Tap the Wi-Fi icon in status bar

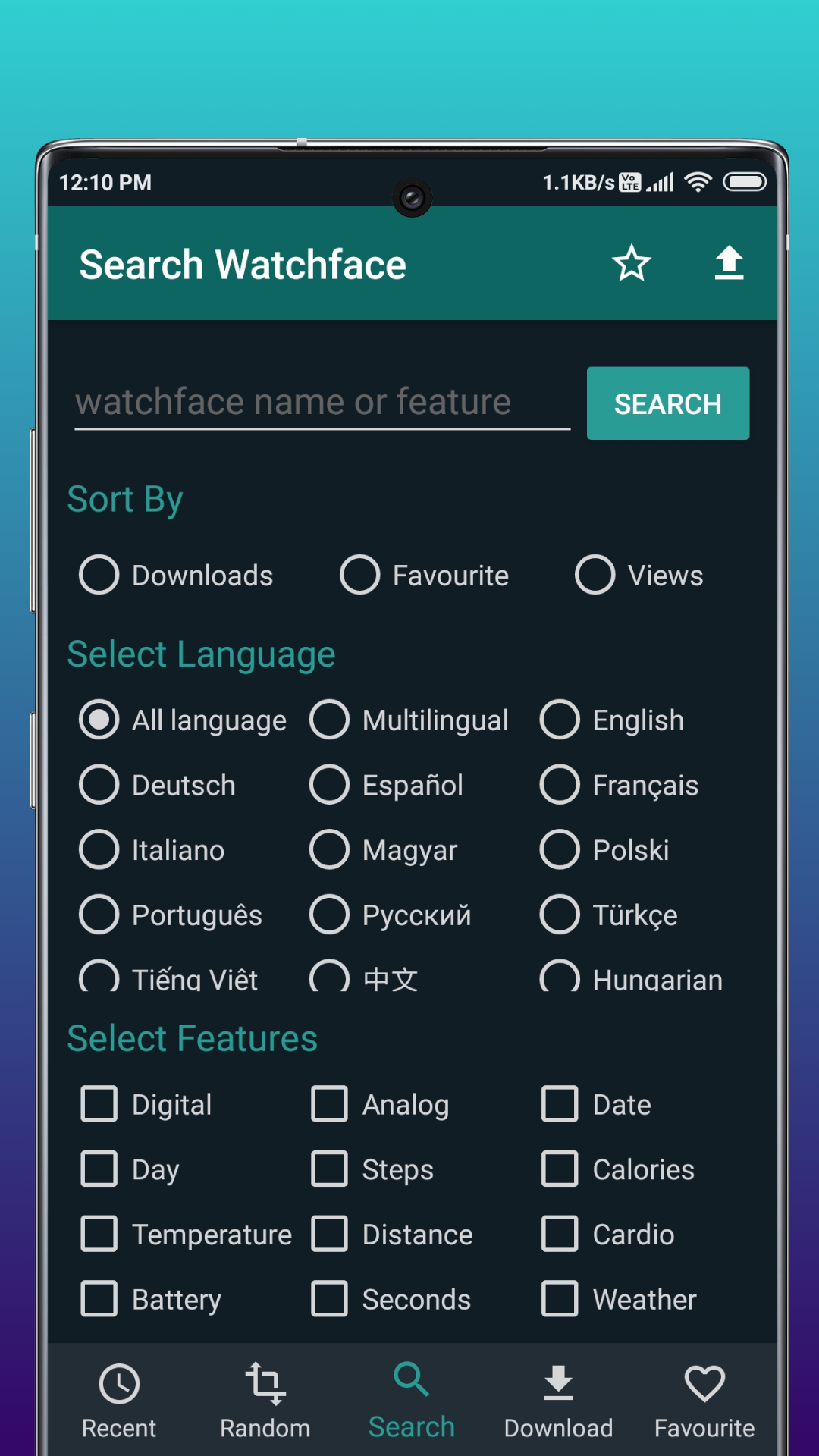(x=698, y=182)
